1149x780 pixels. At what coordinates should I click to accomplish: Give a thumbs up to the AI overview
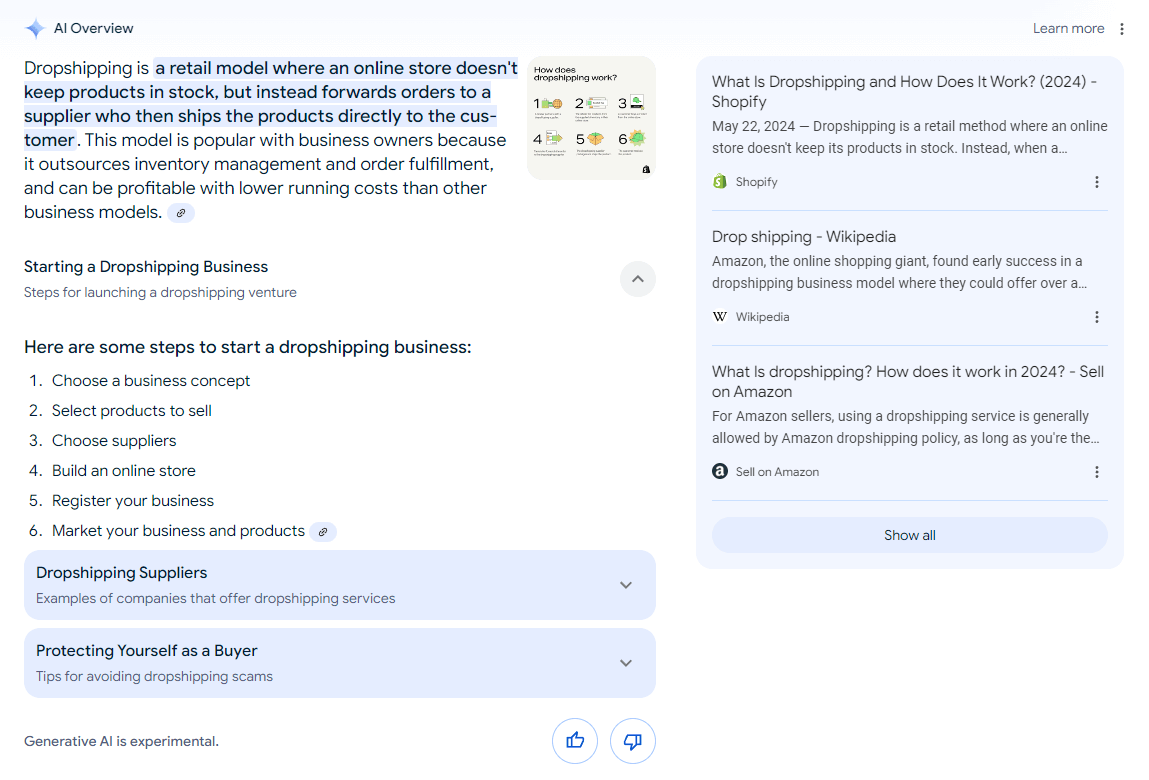click(x=575, y=740)
